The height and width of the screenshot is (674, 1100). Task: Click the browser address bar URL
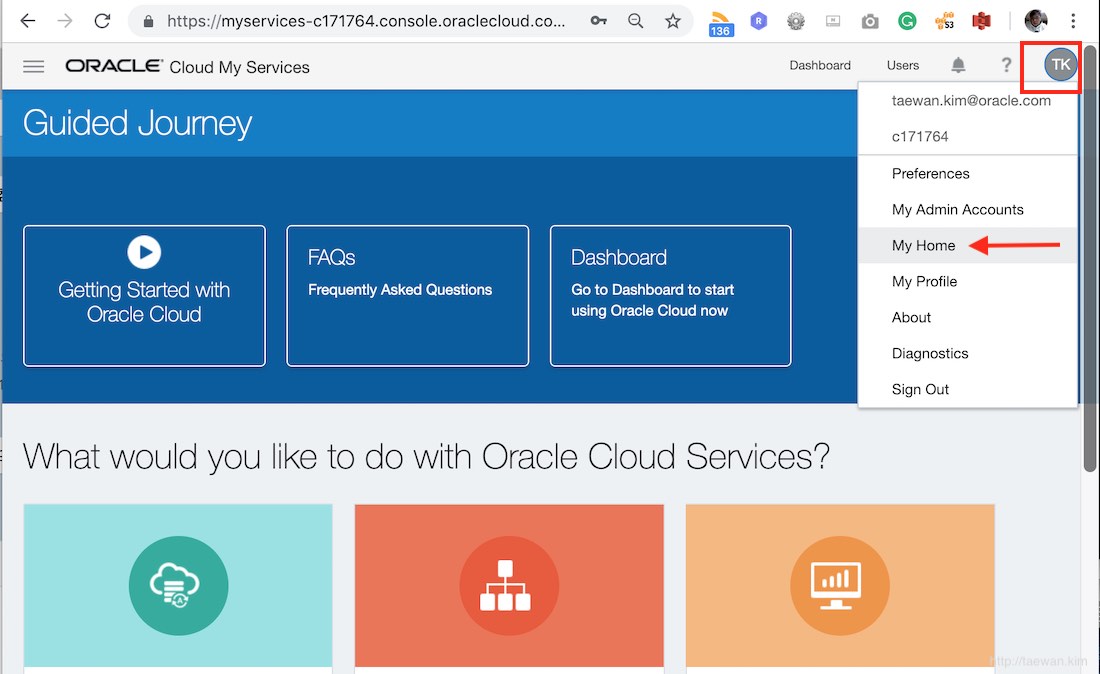click(366, 21)
